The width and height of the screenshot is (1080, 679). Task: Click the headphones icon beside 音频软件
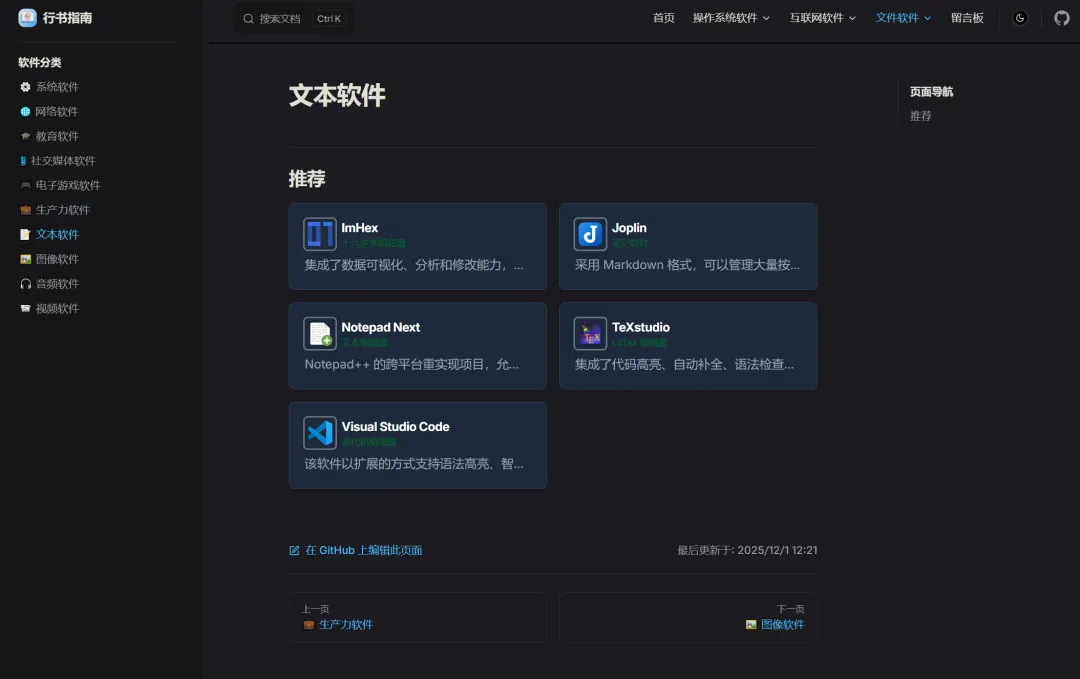click(x=25, y=284)
